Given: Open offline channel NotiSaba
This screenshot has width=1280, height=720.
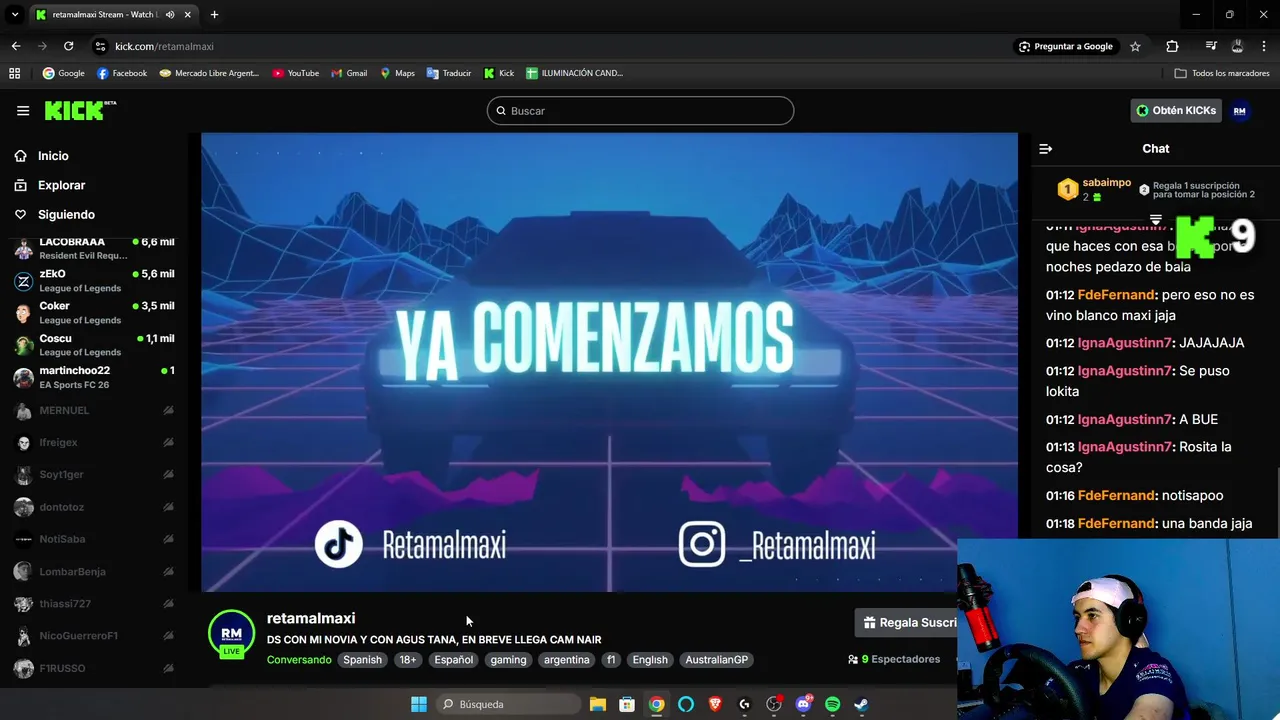Looking at the screenshot, I should 95,539.
